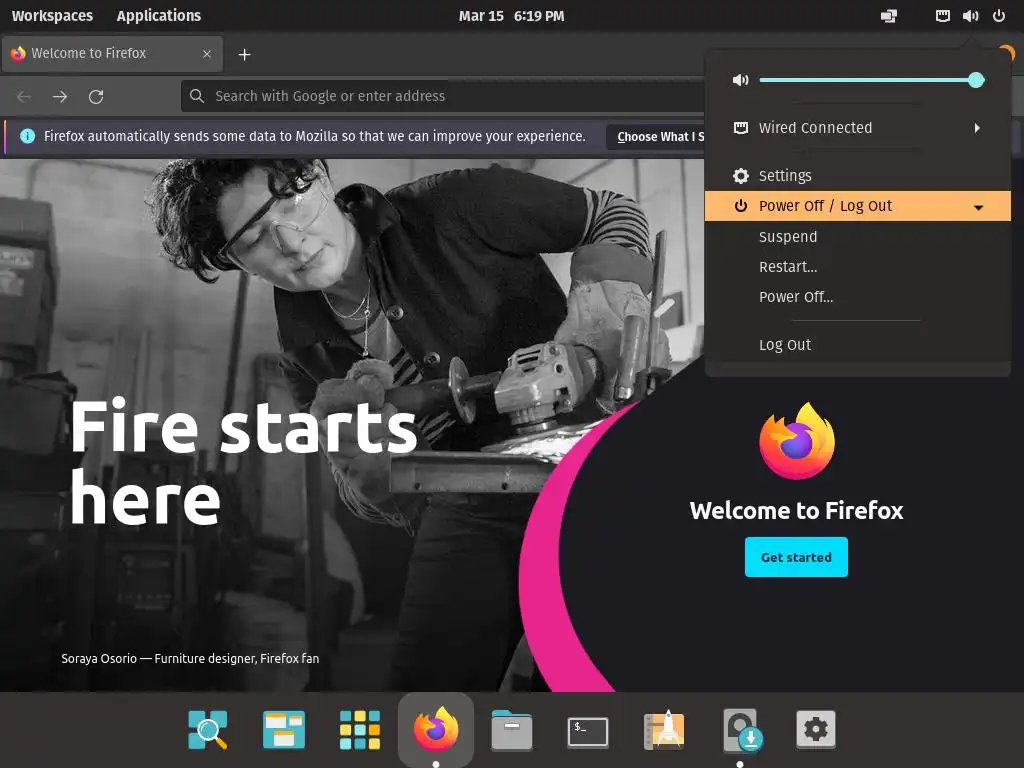Open the Pop!_Shop rocket dock icon
This screenshot has height=768, width=1024.
664,729
